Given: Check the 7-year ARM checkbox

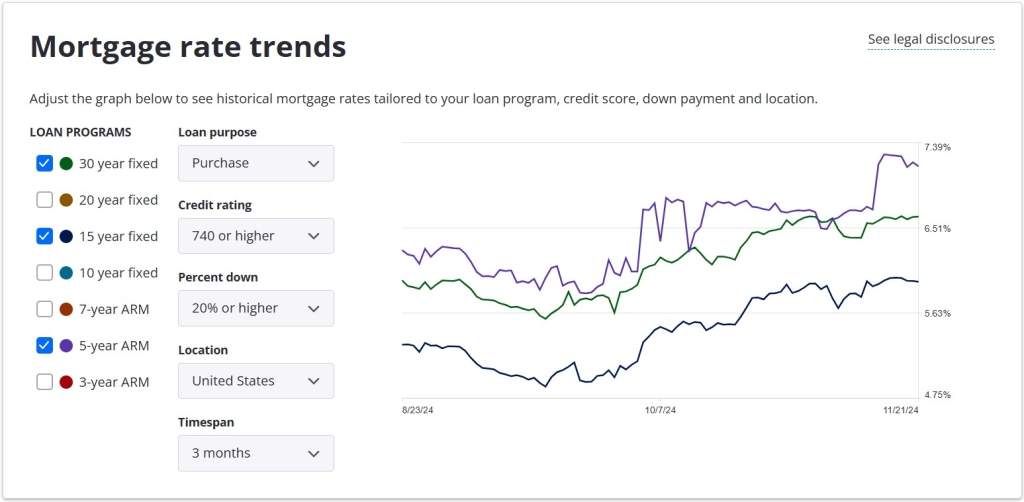Looking at the screenshot, I should tap(44, 309).
